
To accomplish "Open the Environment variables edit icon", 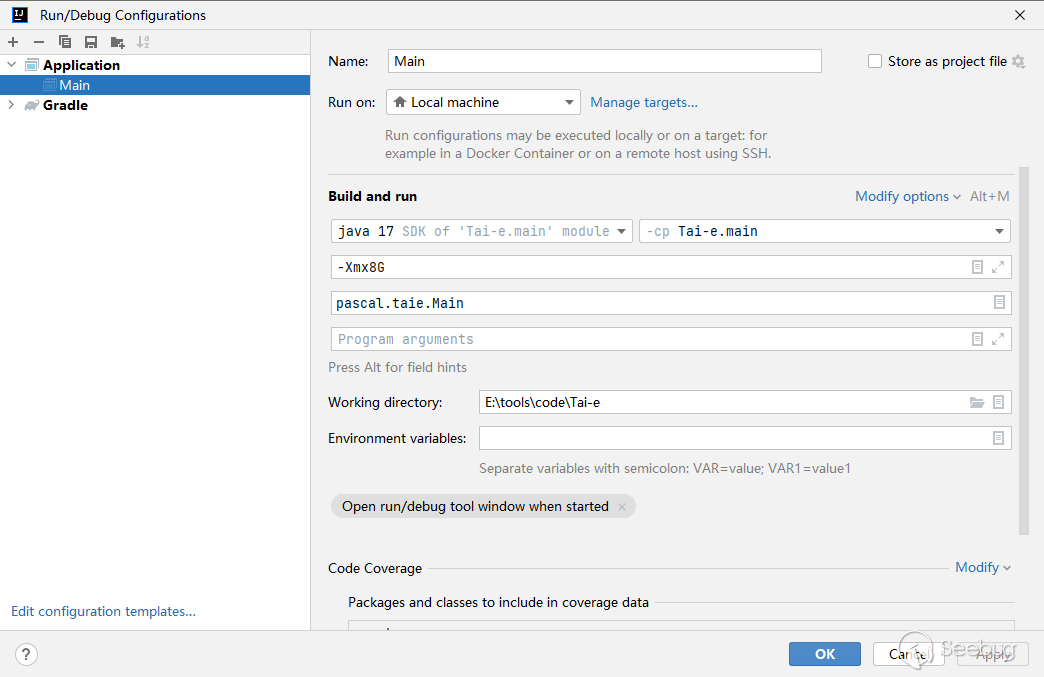I will pos(998,438).
